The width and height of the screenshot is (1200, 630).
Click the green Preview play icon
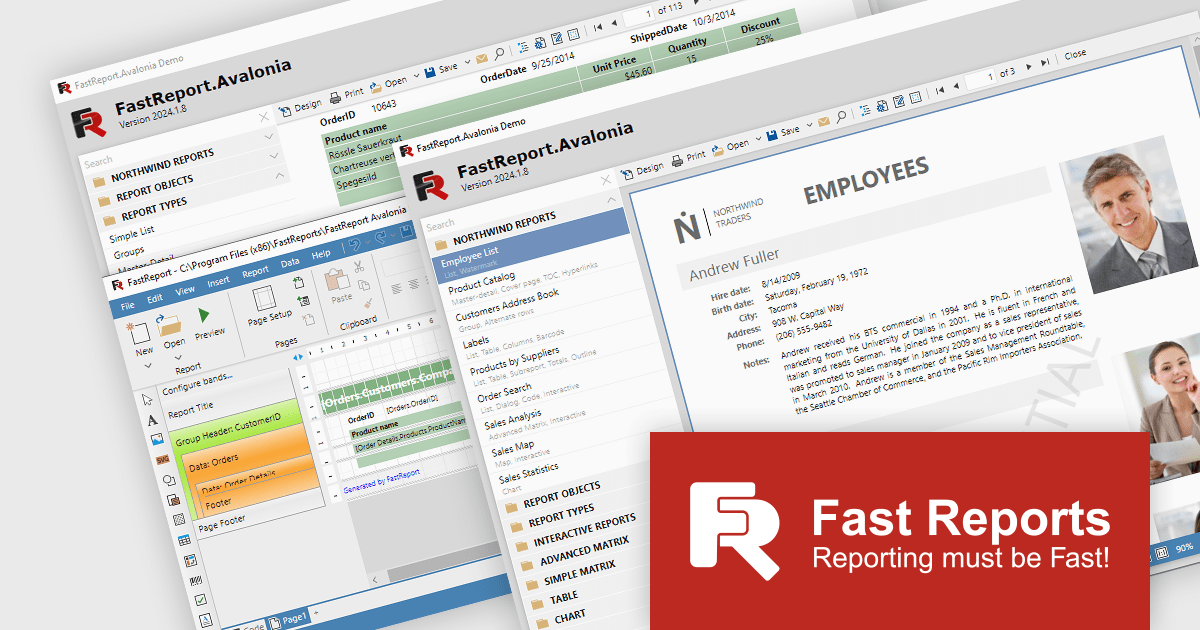[204, 314]
